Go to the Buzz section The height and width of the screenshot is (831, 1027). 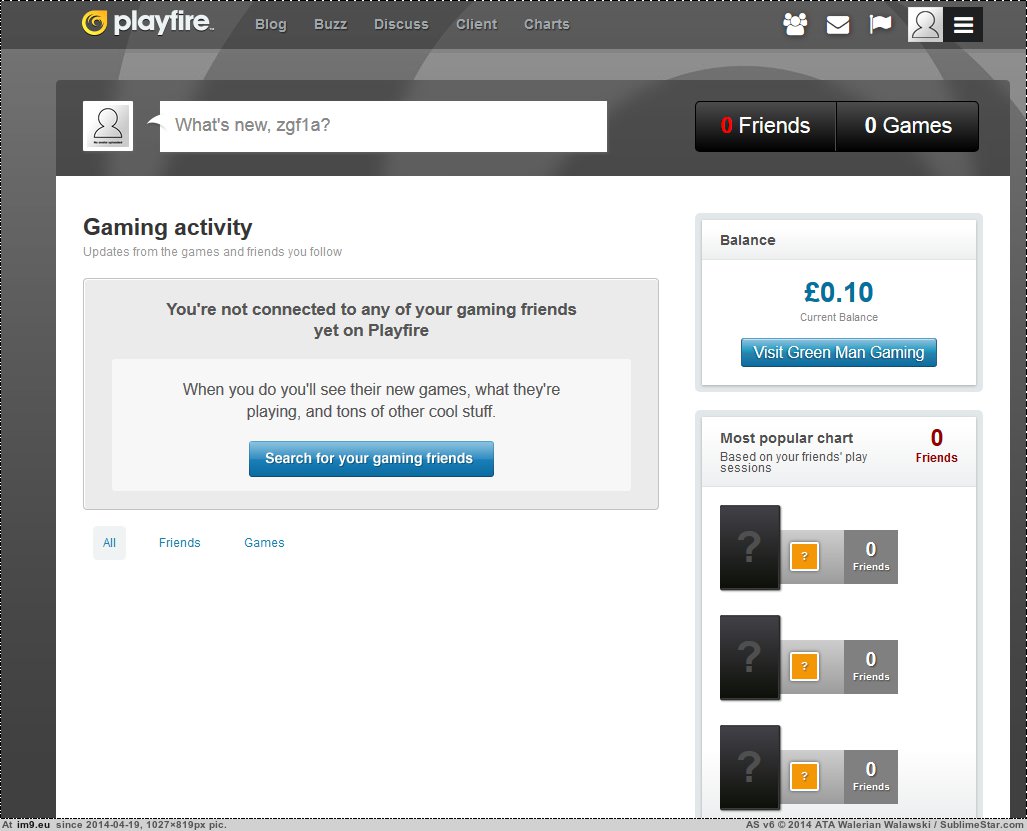tap(330, 24)
